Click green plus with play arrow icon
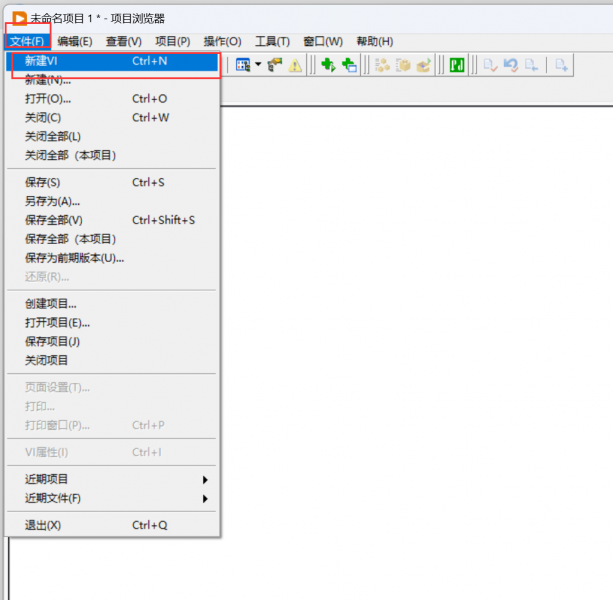 pos(328,65)
